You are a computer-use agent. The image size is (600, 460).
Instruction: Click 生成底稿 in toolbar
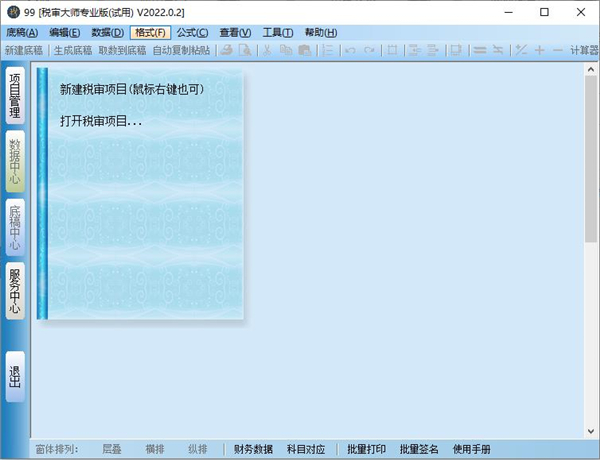(x=73, y=50)
